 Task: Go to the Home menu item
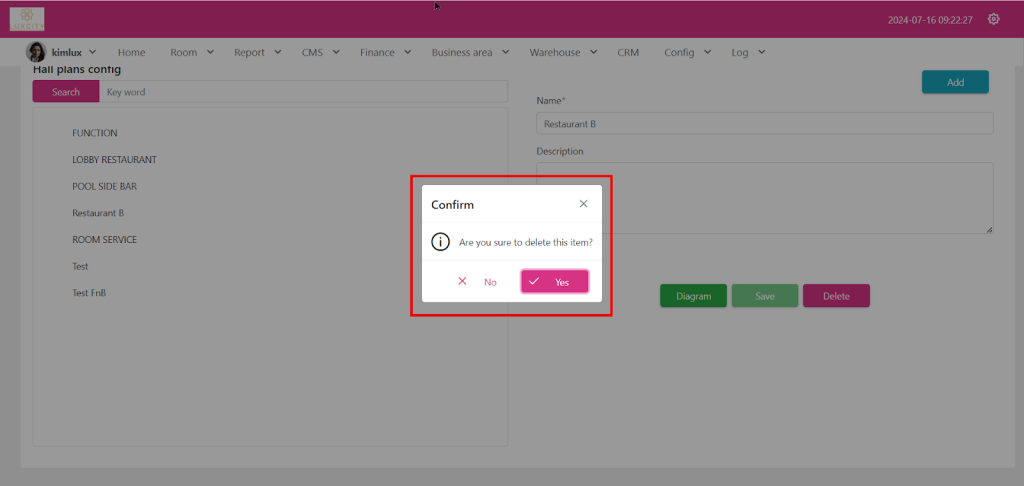coord(131,52)
